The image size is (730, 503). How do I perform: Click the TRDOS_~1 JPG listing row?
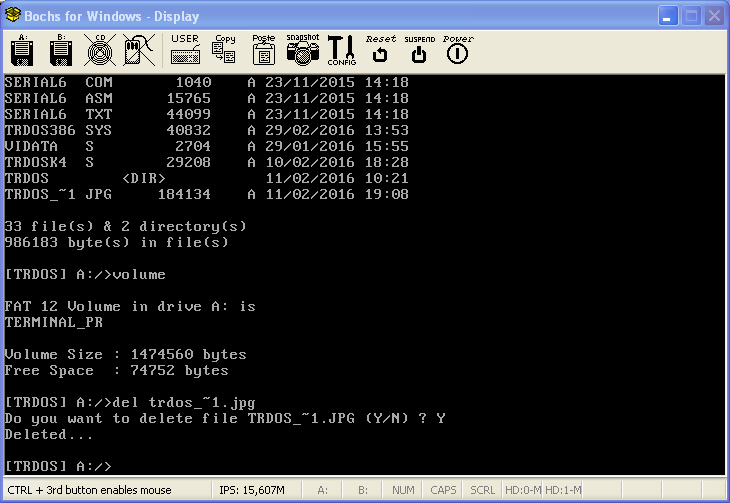206,194
